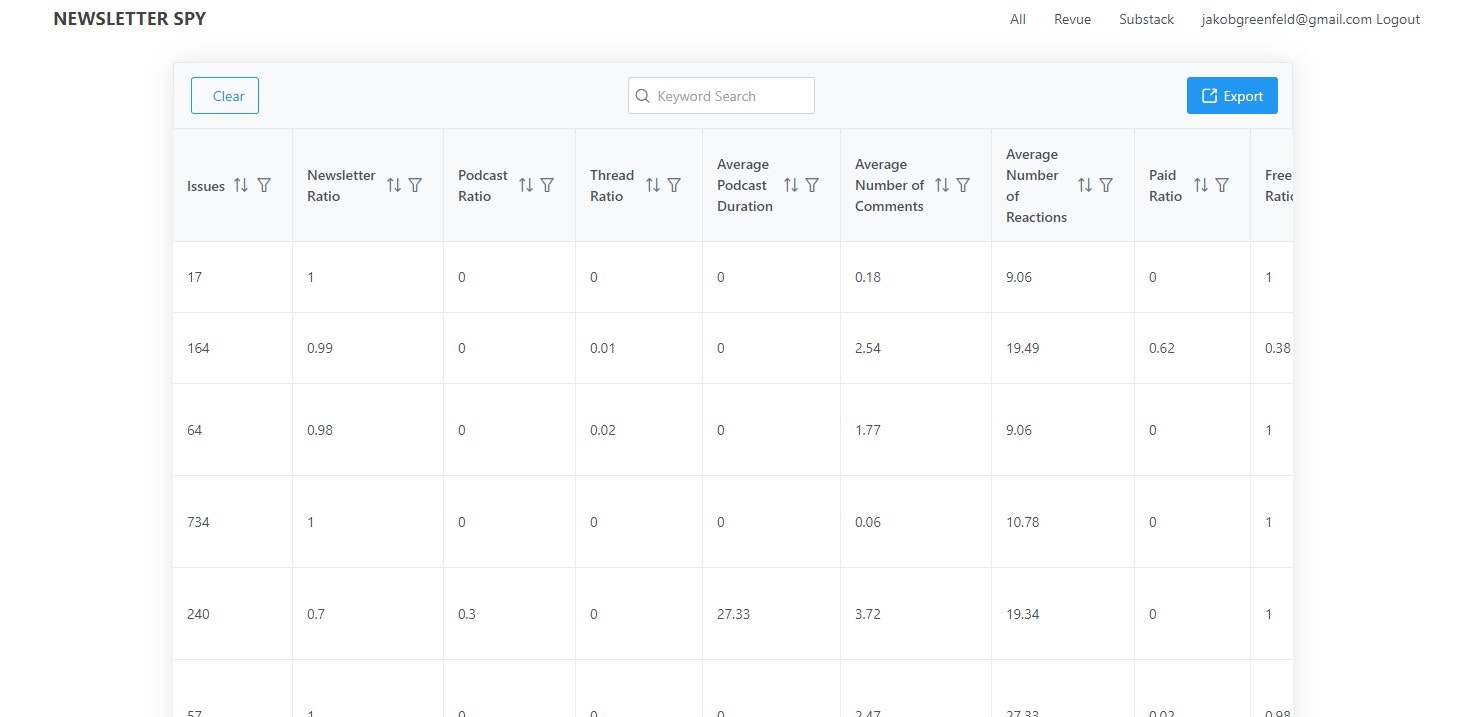Image resolution: width=1464 pixels, height=717 pixels.
Task: Sort by Average Number of Reactions
Action: tap(1085, 185)
